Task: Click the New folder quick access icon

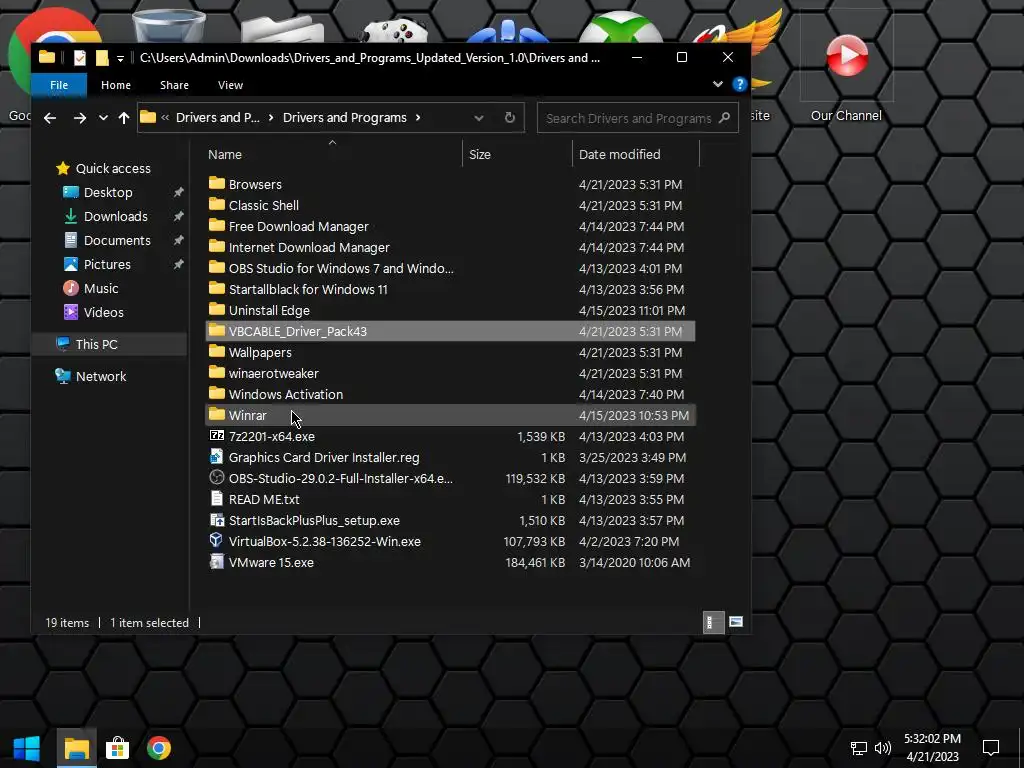Action: [x=102, y=57]
